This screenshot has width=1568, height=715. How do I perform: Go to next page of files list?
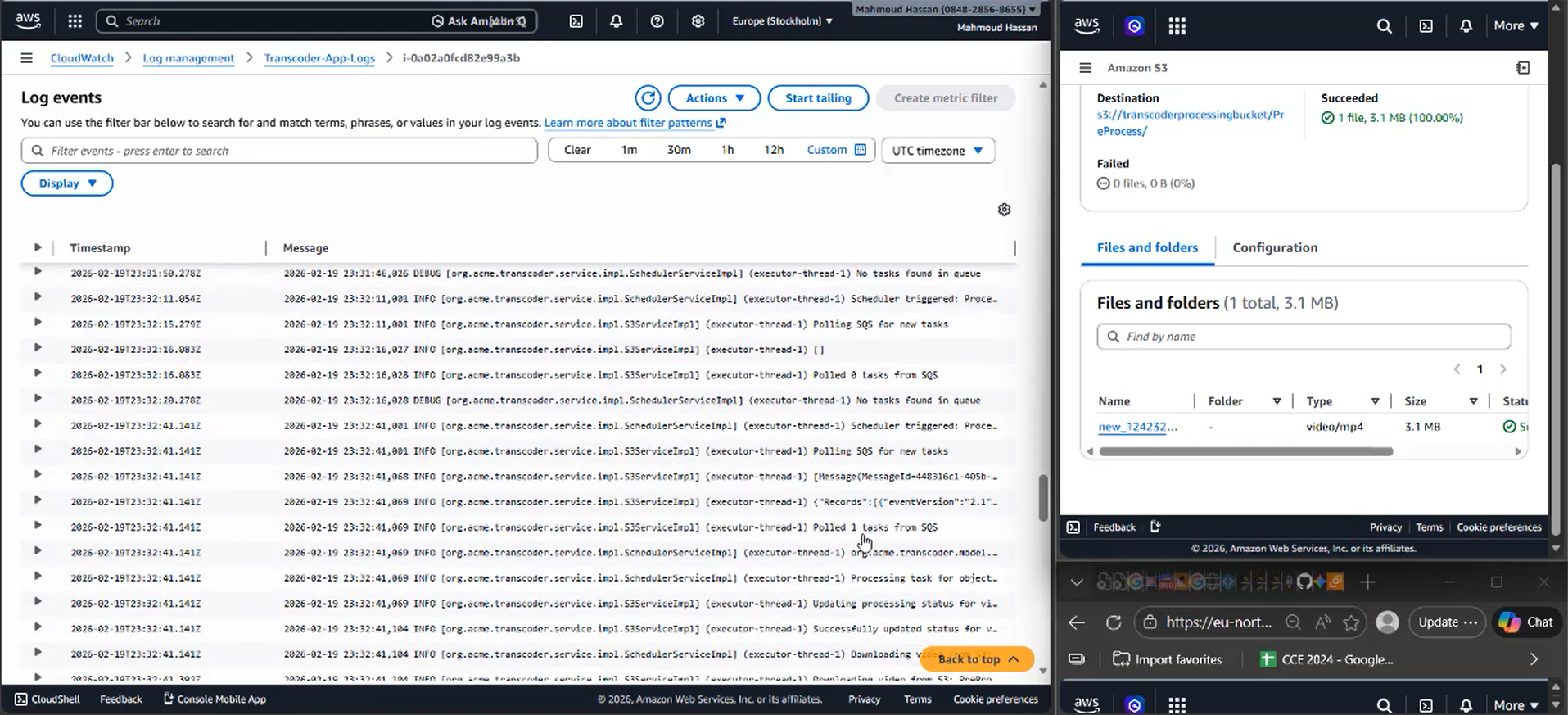[x=1503, y=369]
